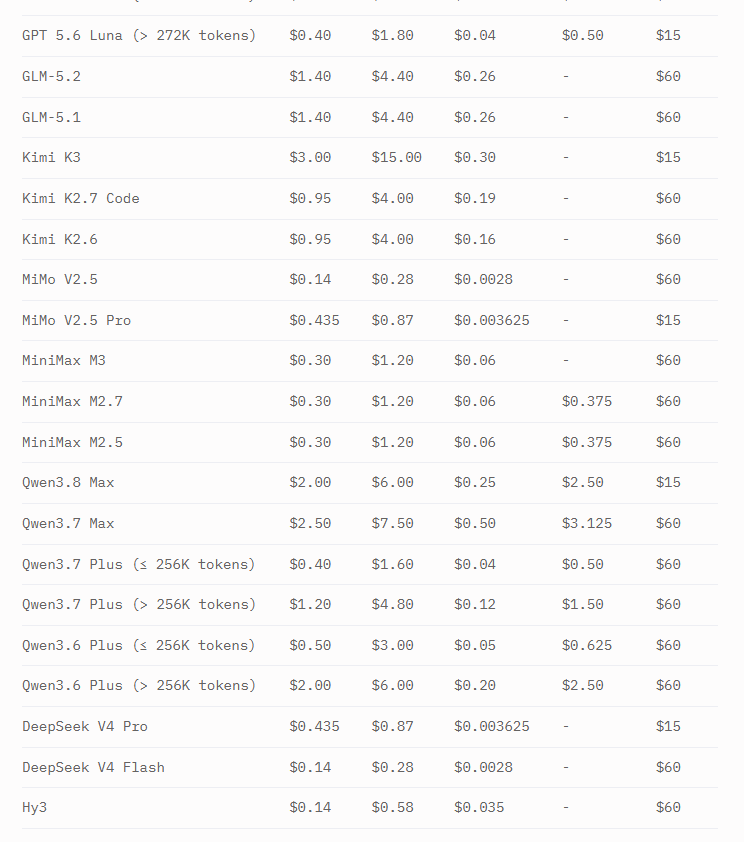Click the GLM-5.2 model name
Screen dimensions: 744x842
pos(52,76)
